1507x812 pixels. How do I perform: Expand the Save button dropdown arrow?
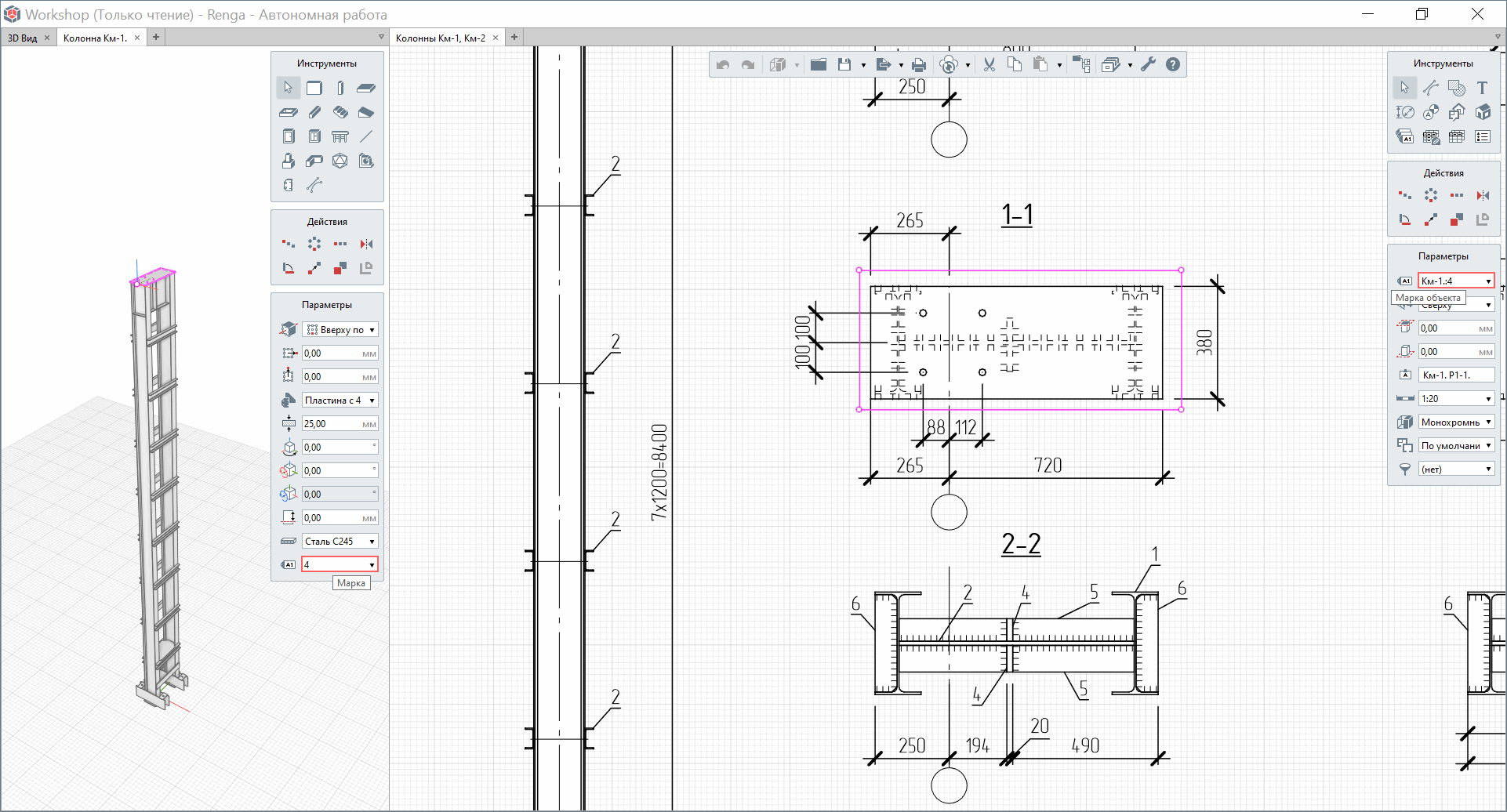(x=863, y=66)
